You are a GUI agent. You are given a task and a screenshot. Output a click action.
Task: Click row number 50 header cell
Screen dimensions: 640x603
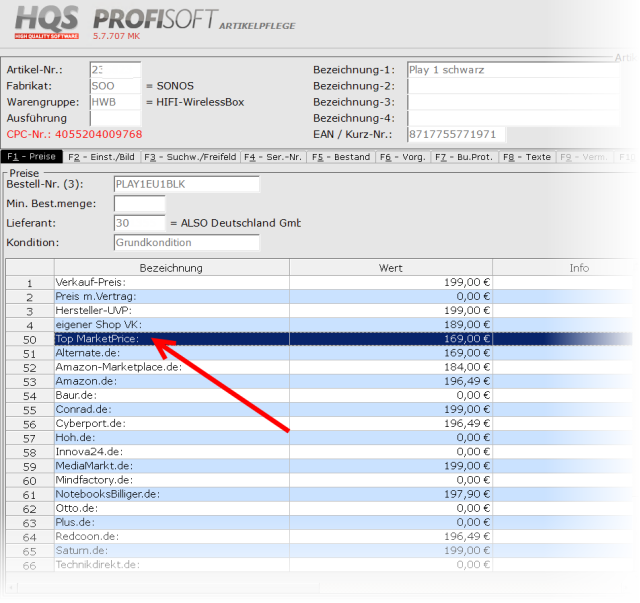[x=30, y=339]
